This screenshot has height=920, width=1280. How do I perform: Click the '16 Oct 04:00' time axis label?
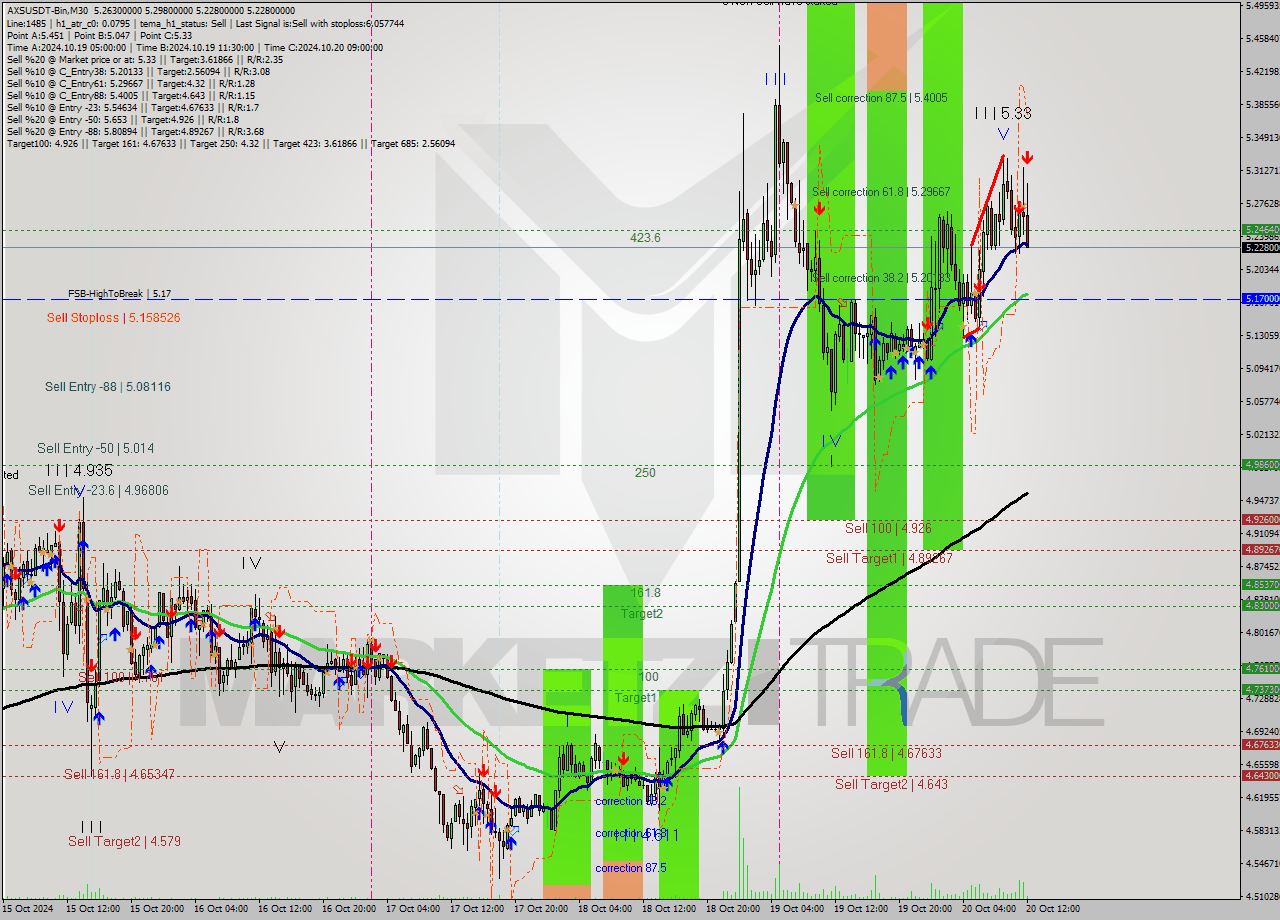pyautogui.click(x=221, y=909)
